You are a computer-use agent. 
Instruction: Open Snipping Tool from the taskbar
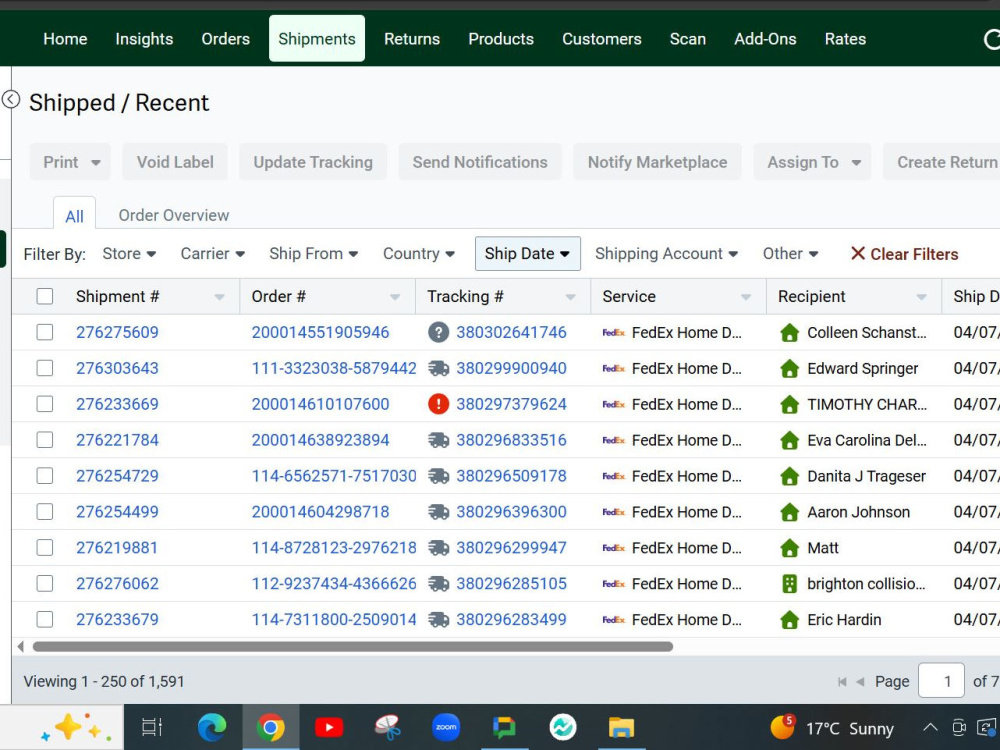[388, 728]
